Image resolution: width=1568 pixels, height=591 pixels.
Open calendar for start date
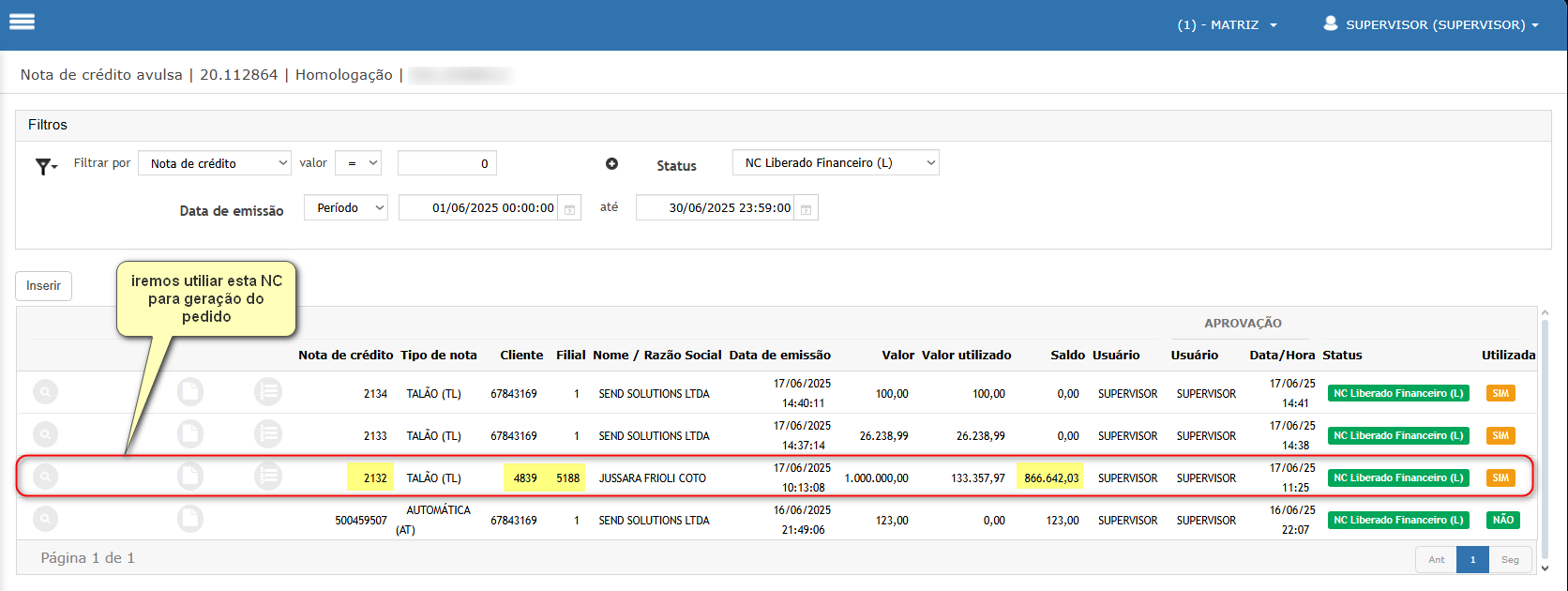click(x=569, y=208)
